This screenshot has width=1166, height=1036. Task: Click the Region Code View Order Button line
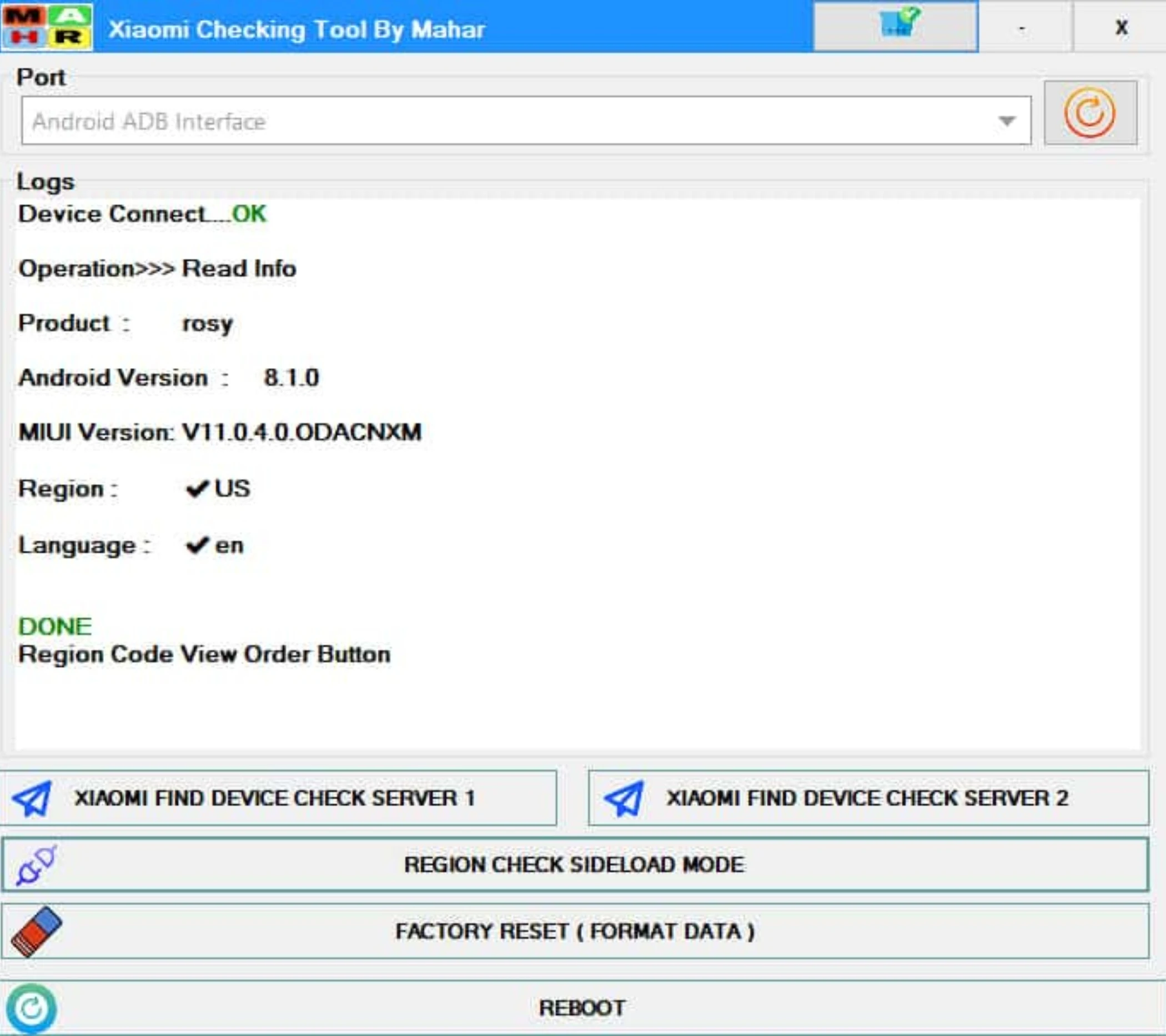(204, 655)
